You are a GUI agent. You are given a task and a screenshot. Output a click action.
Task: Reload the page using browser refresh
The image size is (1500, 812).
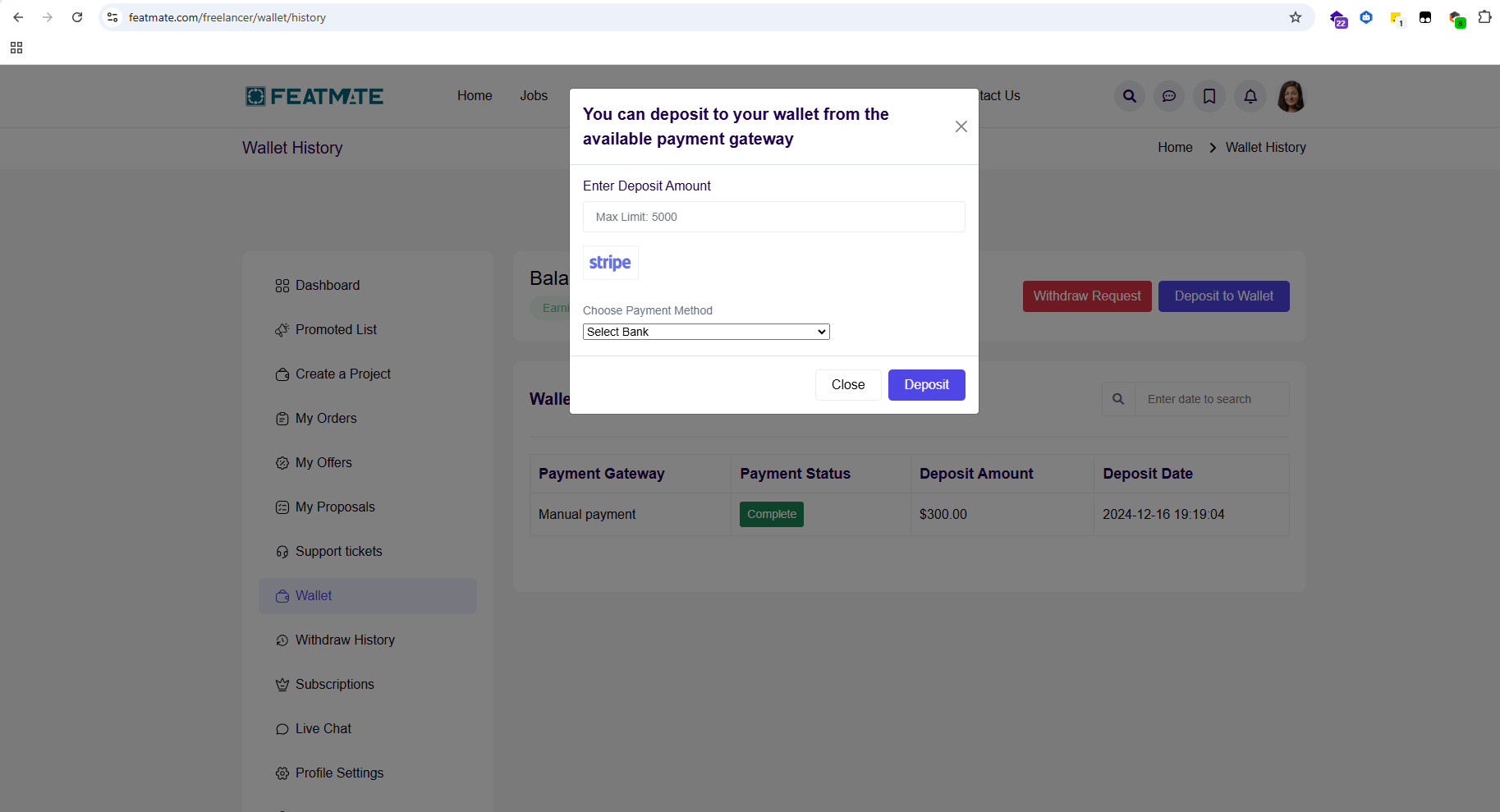click(x=77, y=17)
